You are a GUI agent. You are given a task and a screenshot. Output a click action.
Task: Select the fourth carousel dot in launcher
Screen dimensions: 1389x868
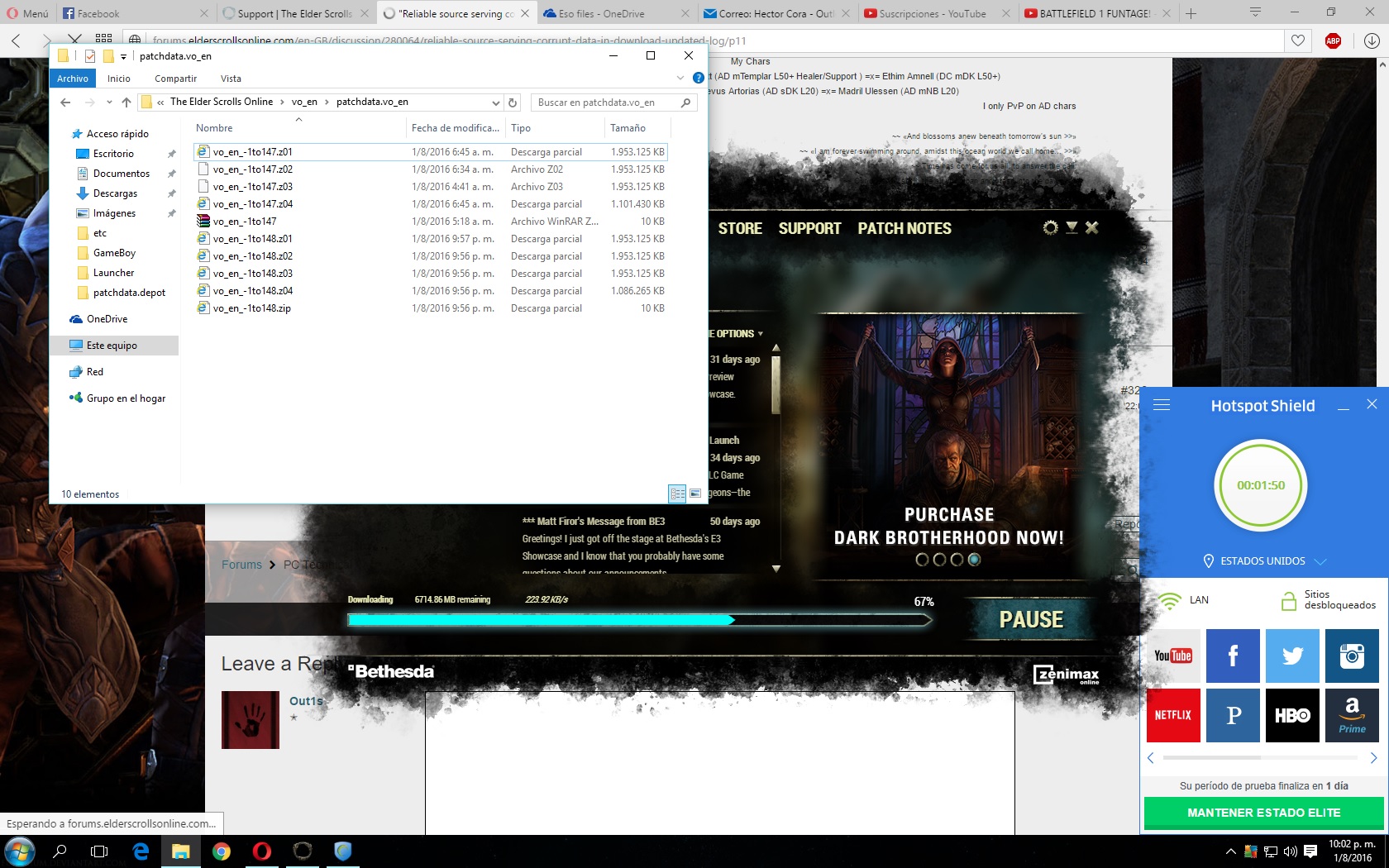coord(974,560)
